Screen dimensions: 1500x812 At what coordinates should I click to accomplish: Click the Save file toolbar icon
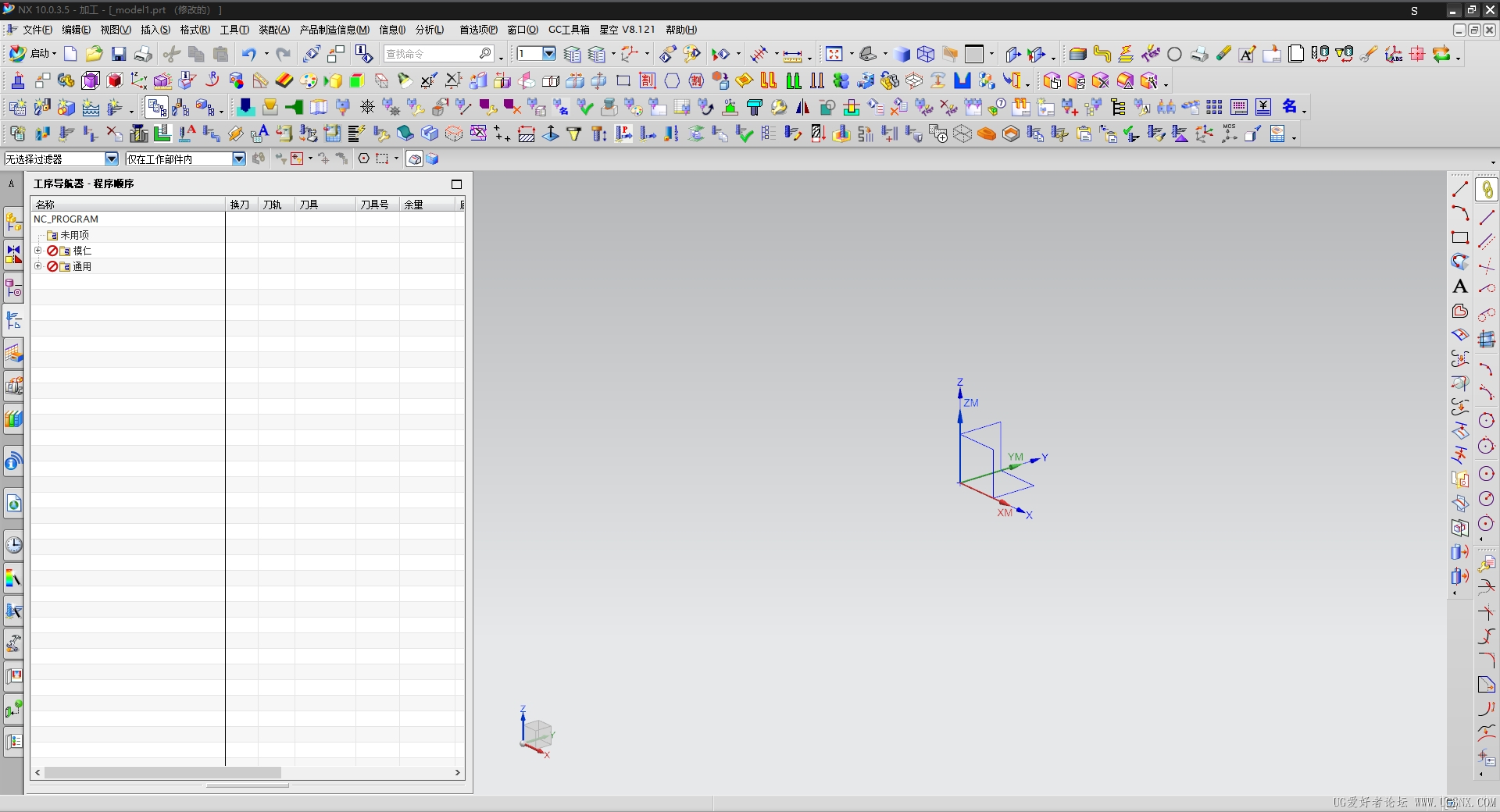pos(119,54)
